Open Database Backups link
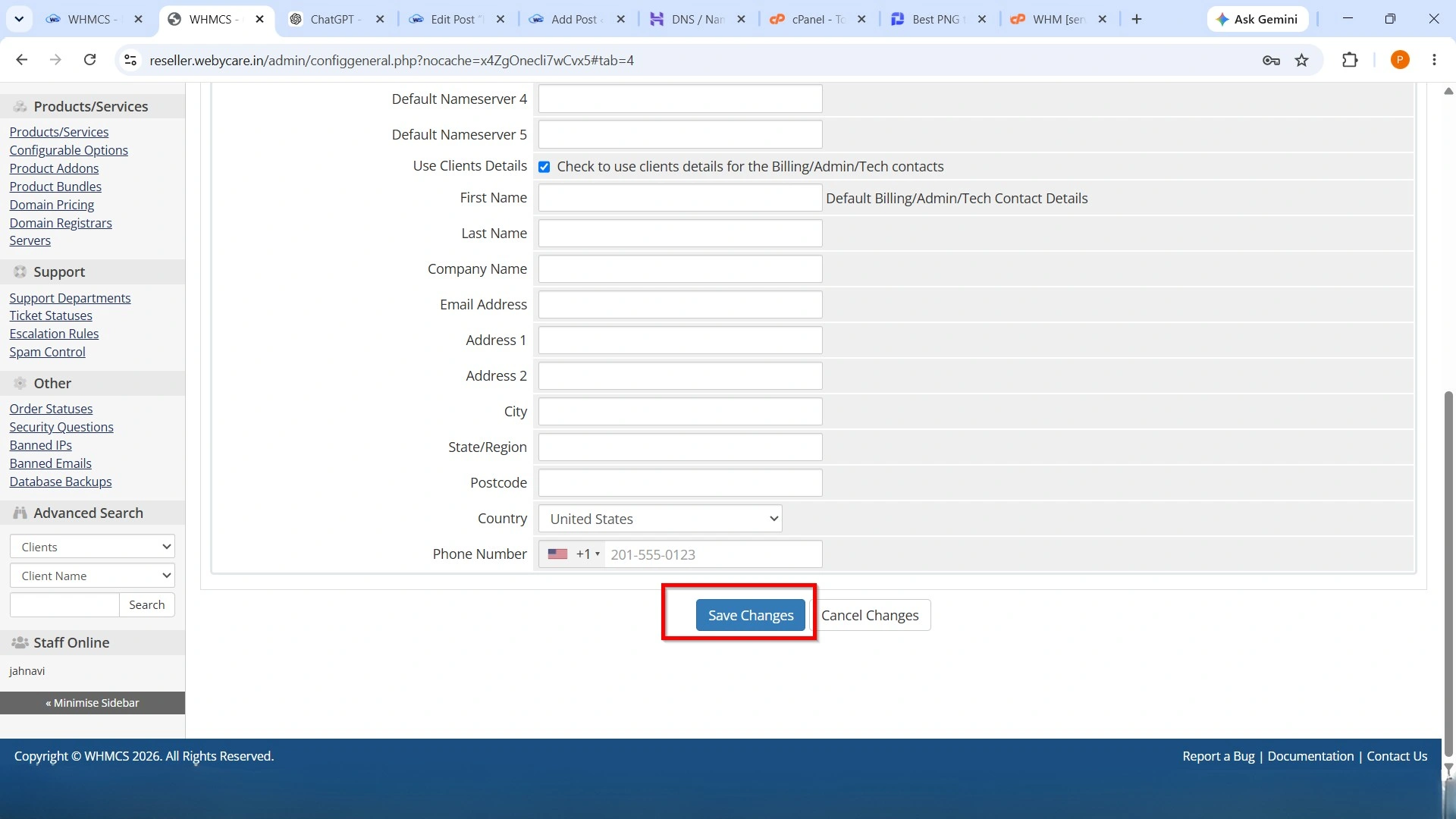The image size is (1456, 819). click(61, 482)
